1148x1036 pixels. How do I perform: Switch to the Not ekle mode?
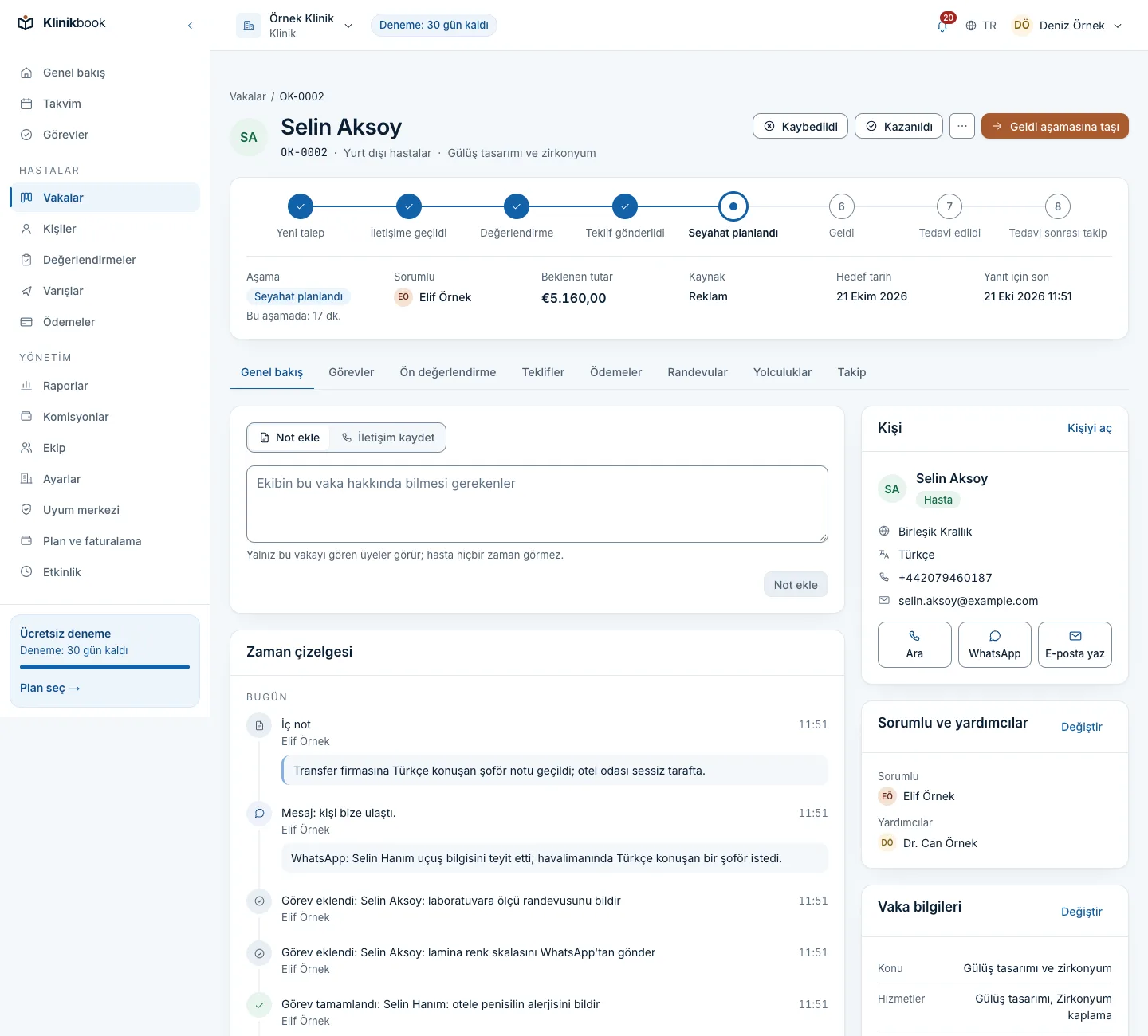pyautogui.click(x=289, y=438)
